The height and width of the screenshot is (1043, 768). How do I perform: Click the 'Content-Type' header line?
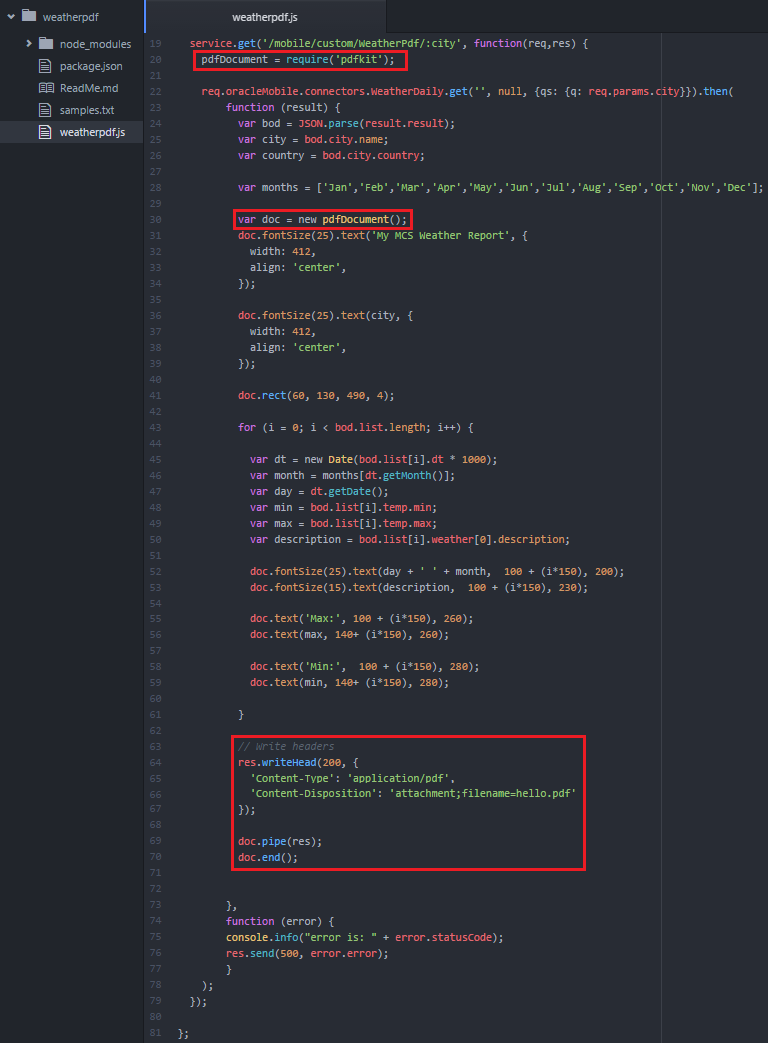(x=352, y=778)
